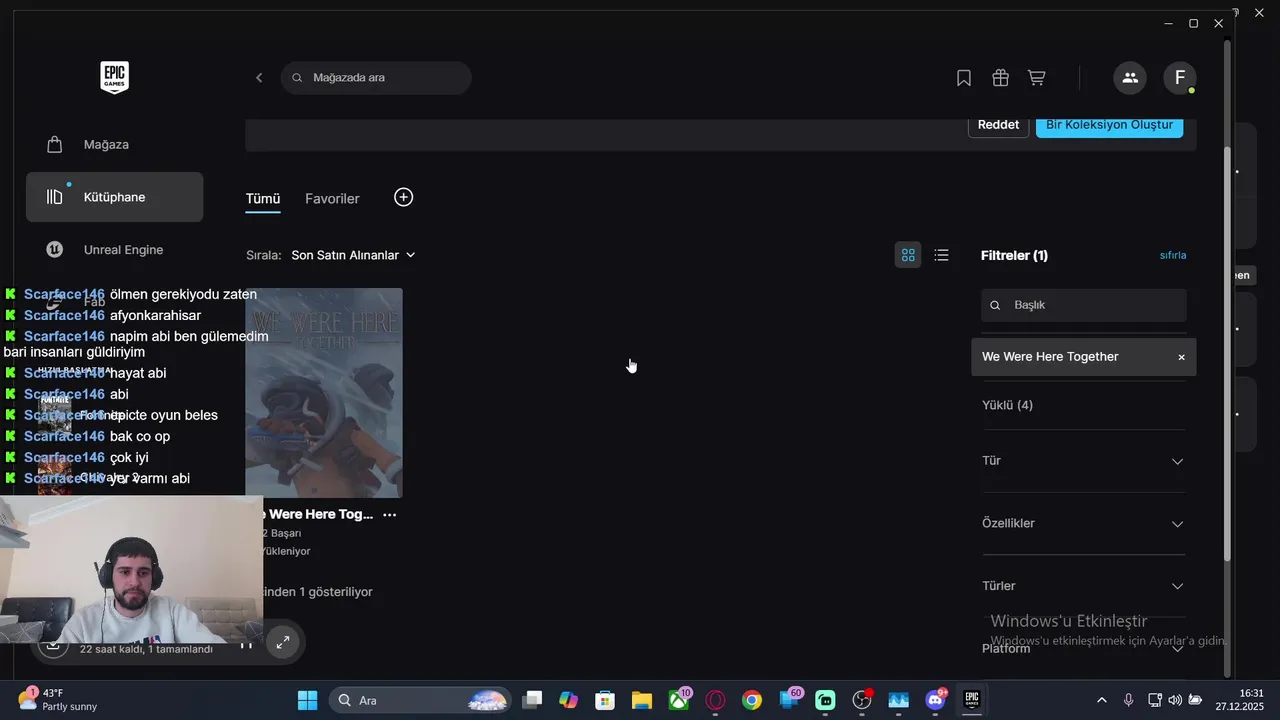Viewport: 1280px width, 720px height.
Task: Switch to list view
Action: [x=941, y=255]
